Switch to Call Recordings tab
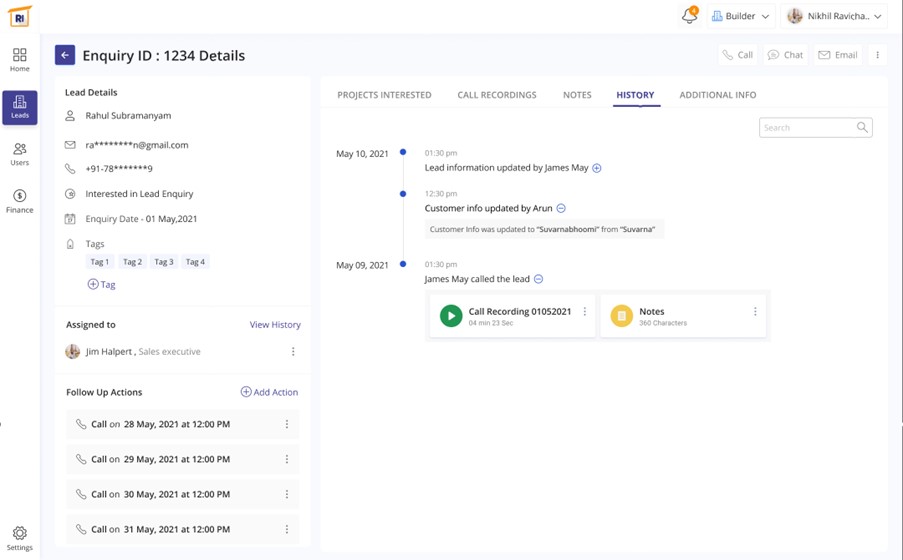 (497, 95)
